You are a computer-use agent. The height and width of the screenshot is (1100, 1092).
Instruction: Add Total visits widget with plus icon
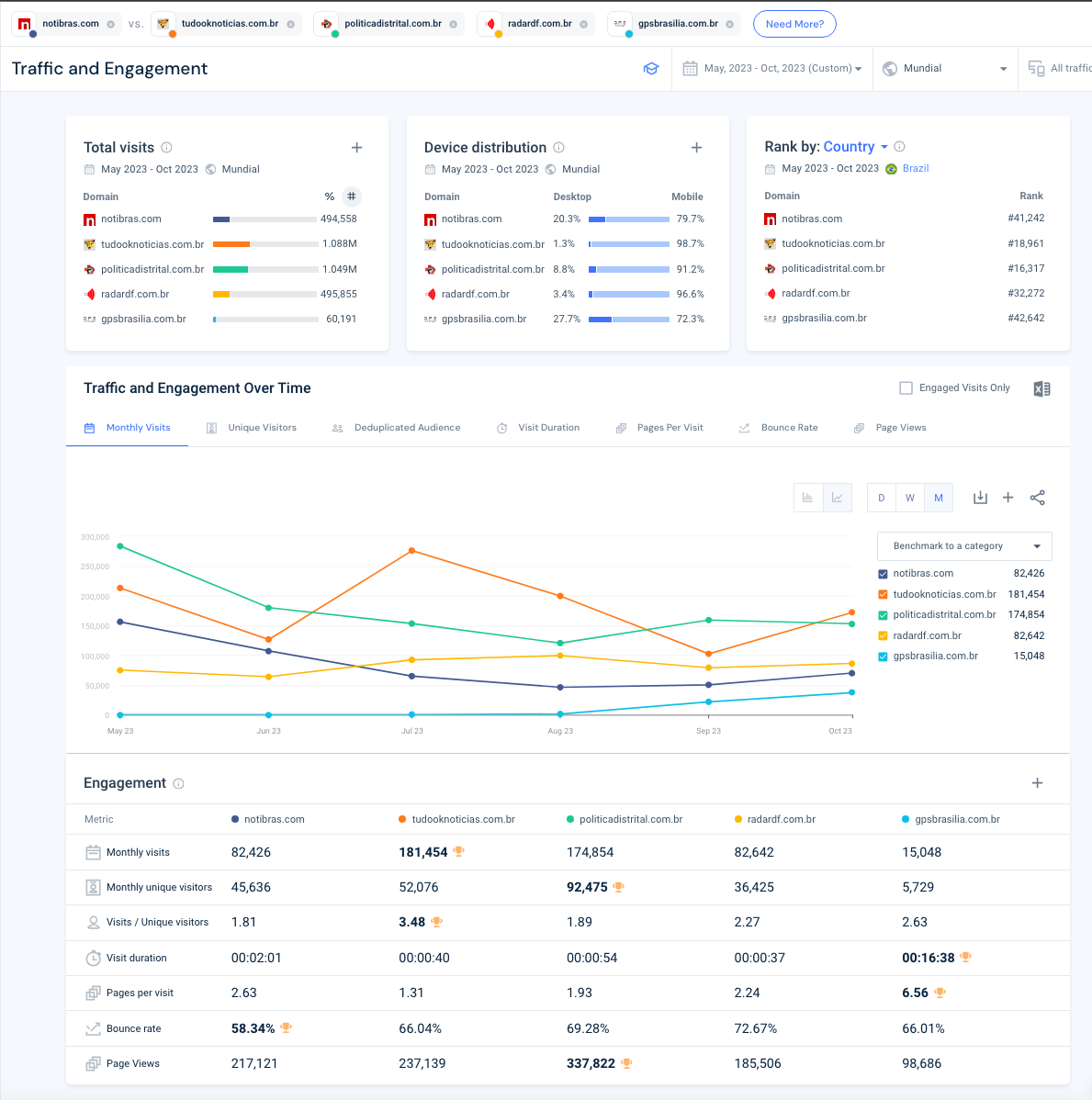click(x=357, y=148)
